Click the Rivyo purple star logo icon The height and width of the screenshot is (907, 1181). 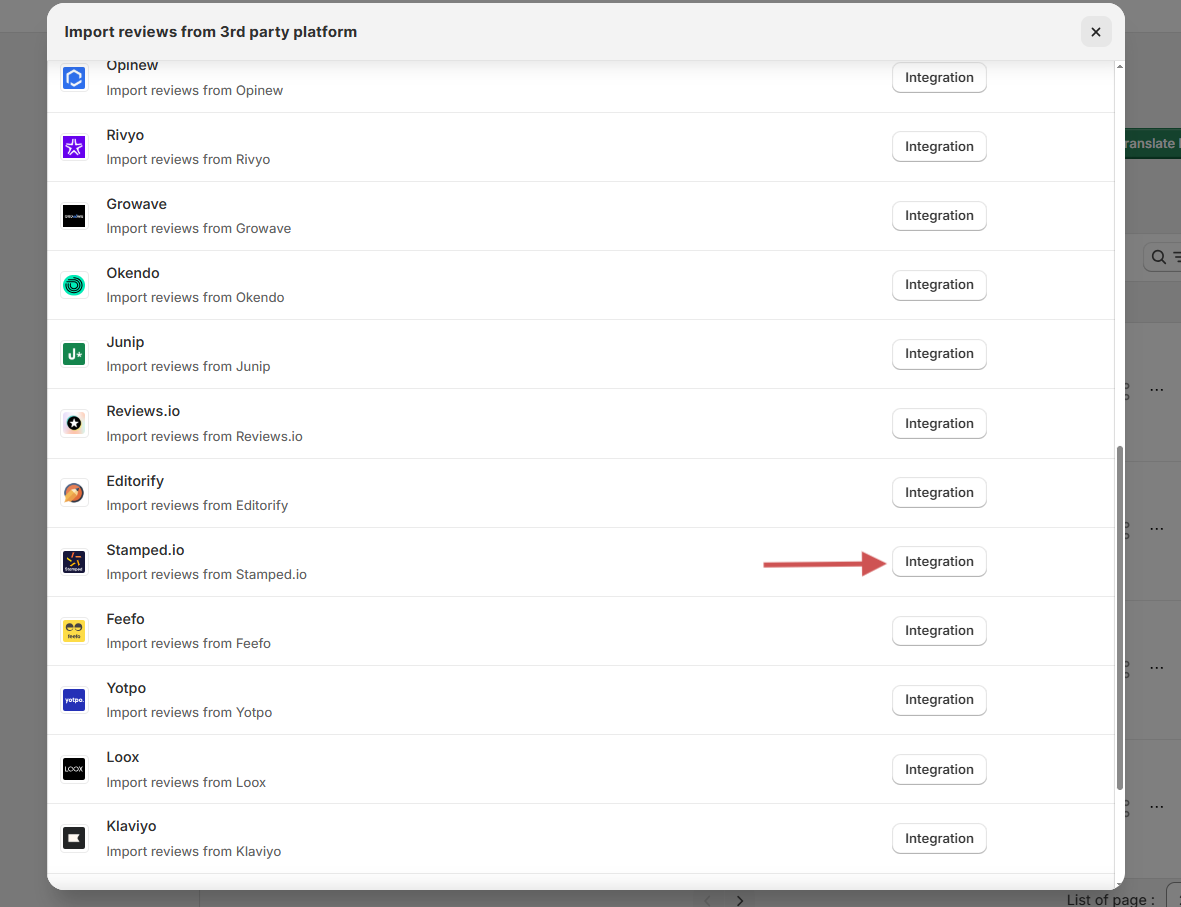pos(74,147)
